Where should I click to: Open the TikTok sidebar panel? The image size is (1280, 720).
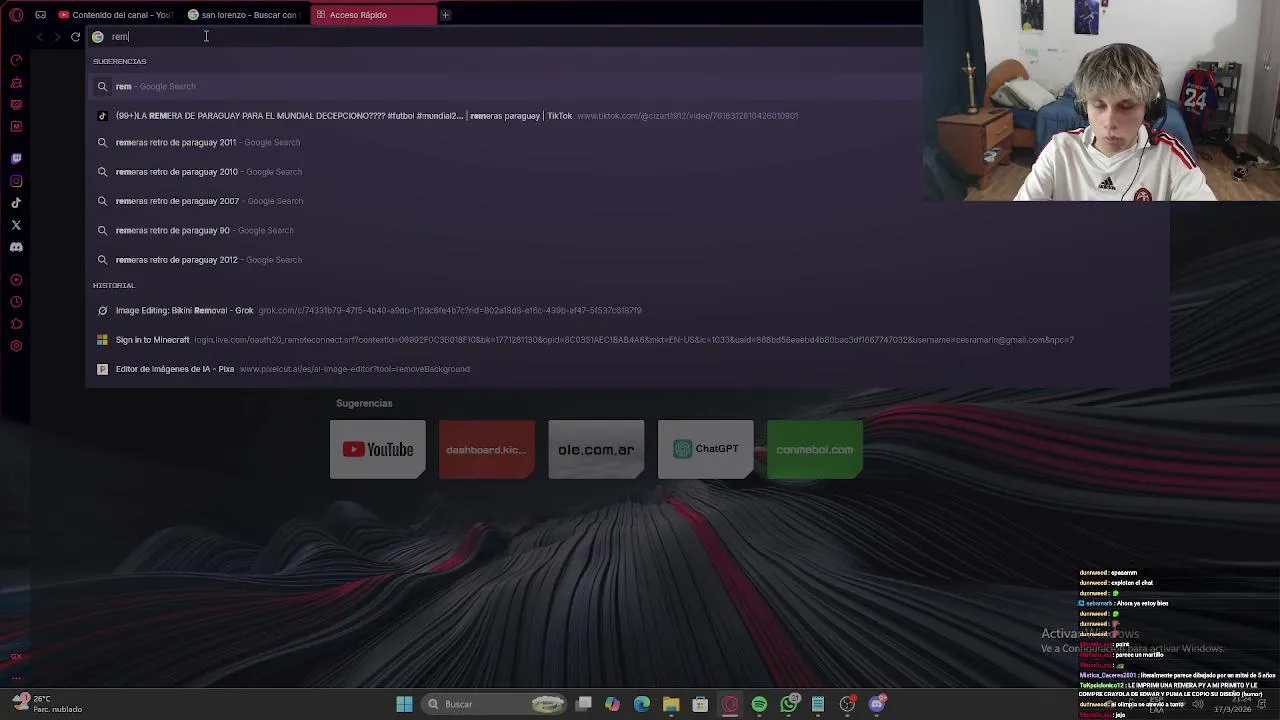pos(16,203)
